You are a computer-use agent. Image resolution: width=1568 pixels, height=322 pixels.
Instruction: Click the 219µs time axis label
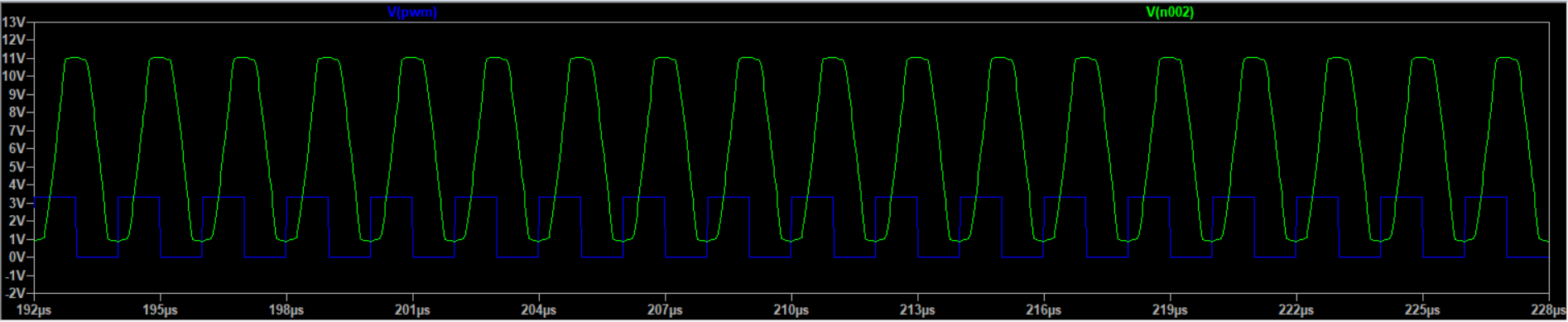(1170, 310)
